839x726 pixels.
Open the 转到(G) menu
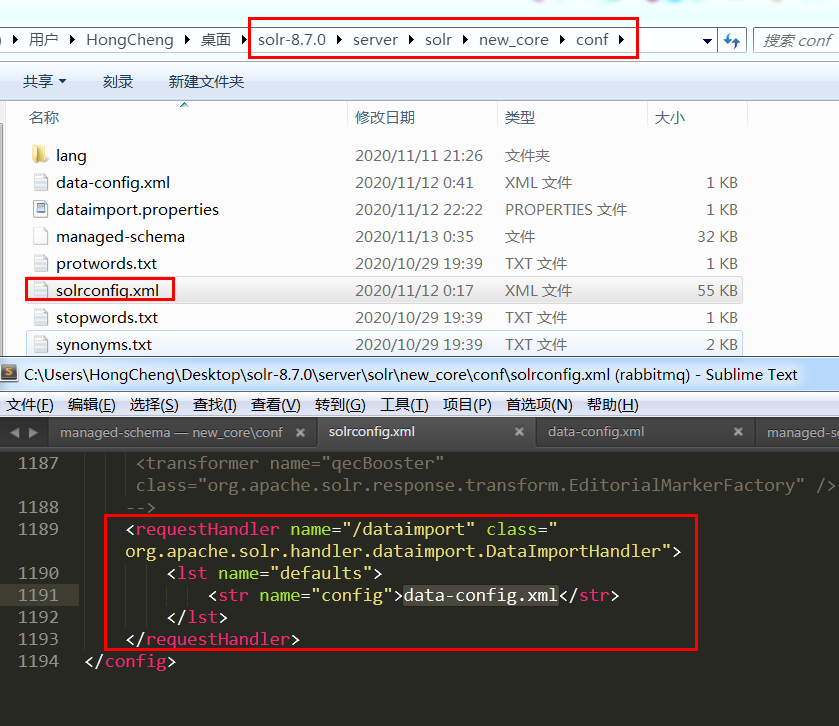pos(340,404)
